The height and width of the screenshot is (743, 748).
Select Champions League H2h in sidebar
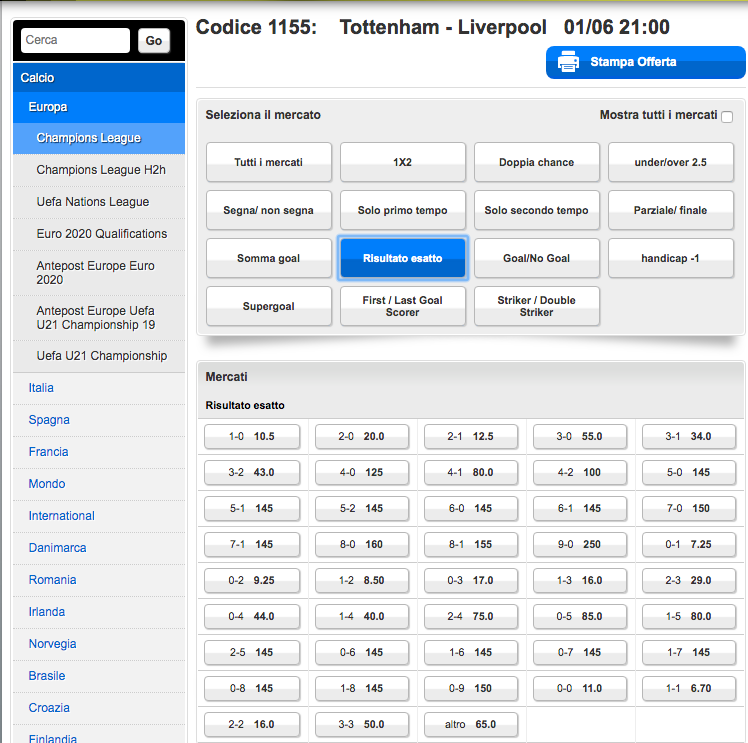(x=101, y=170)
